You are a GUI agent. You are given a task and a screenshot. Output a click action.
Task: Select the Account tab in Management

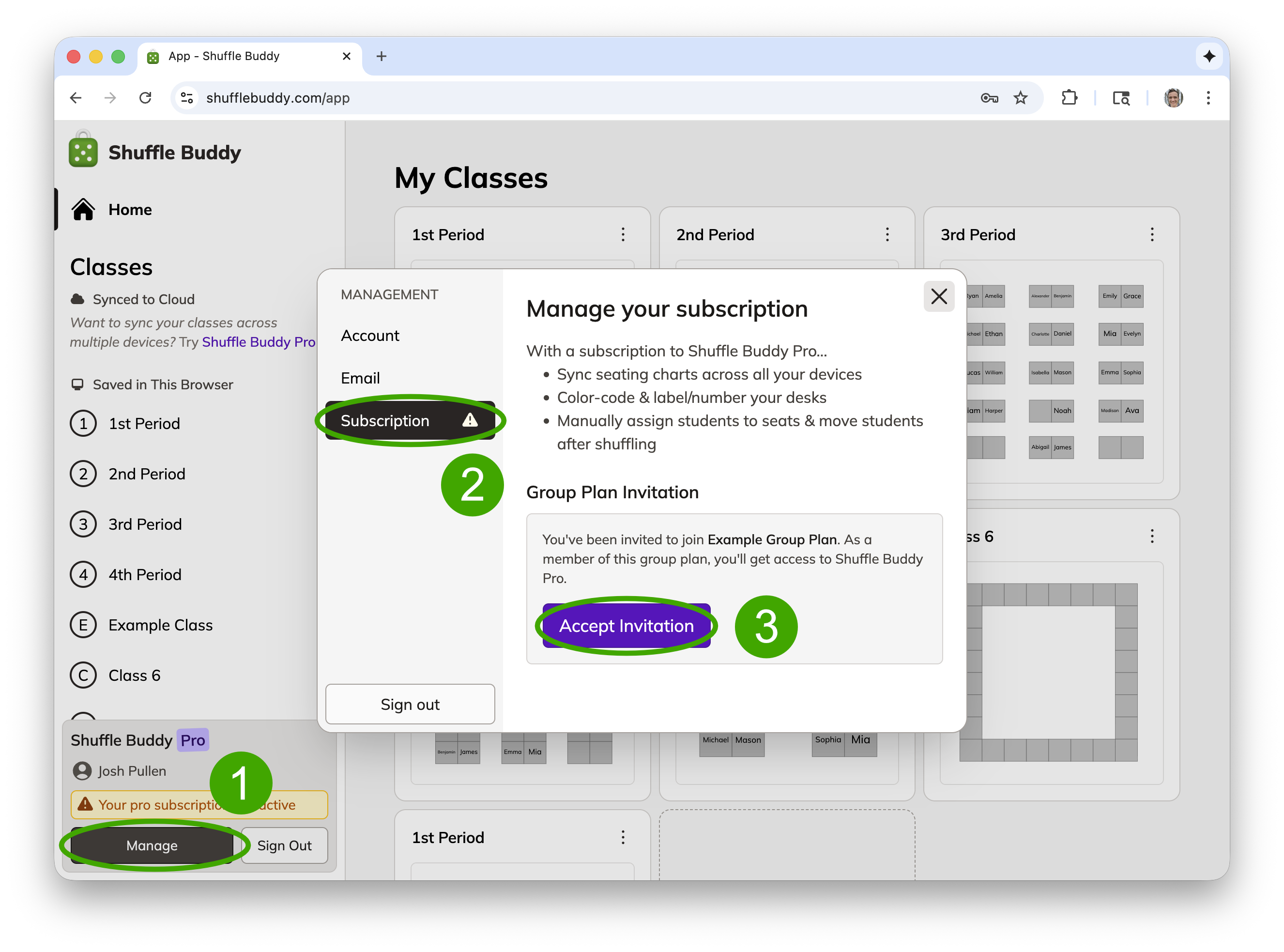[x=370, y=336]
